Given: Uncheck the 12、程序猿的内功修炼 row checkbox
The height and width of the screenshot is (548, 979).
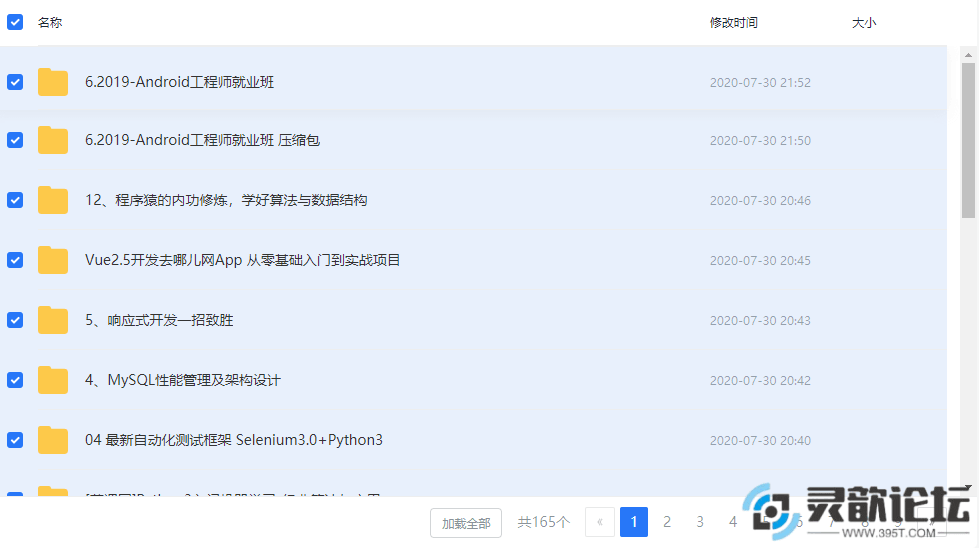Looking at the screenshot, I should pos(15,200).
